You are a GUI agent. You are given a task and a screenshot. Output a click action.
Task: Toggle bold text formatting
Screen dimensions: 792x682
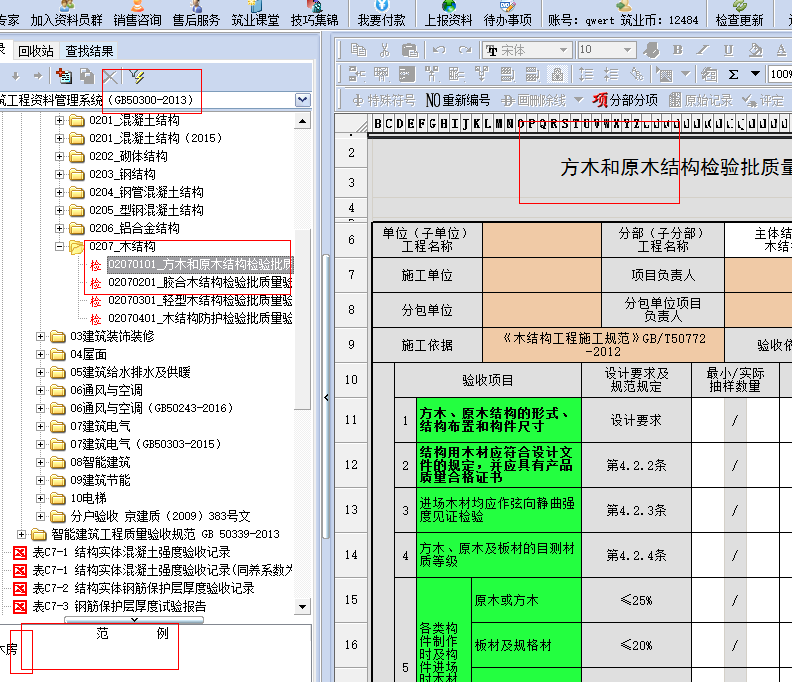click(x=677, y=50)
